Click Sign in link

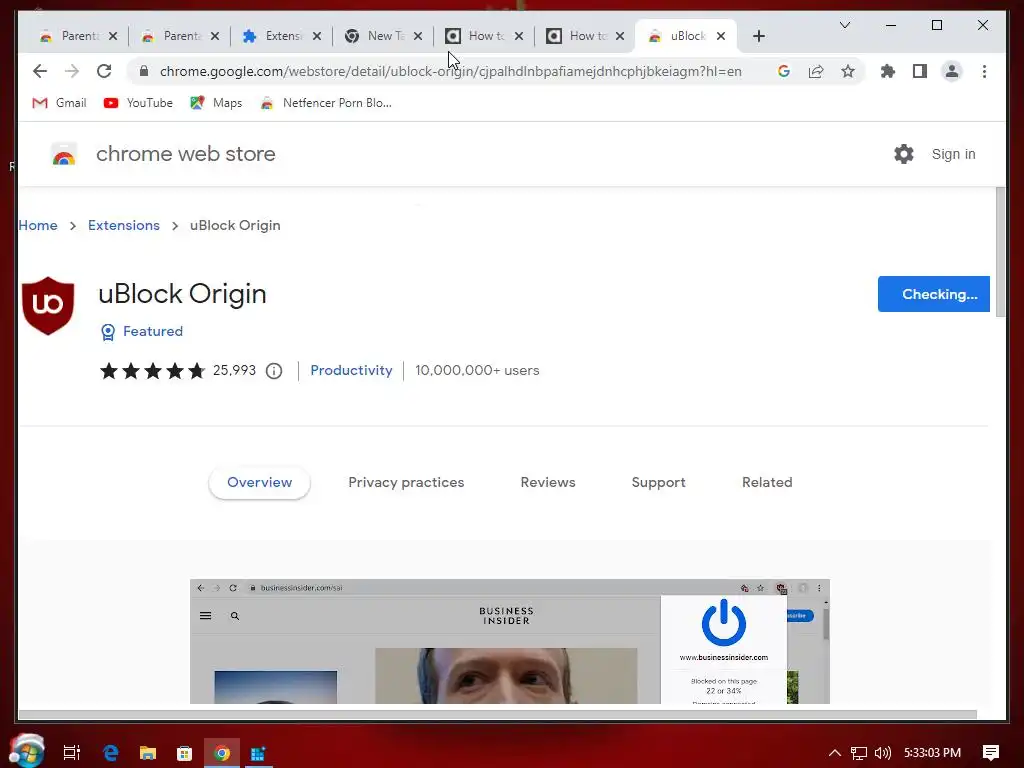(953, 154)
